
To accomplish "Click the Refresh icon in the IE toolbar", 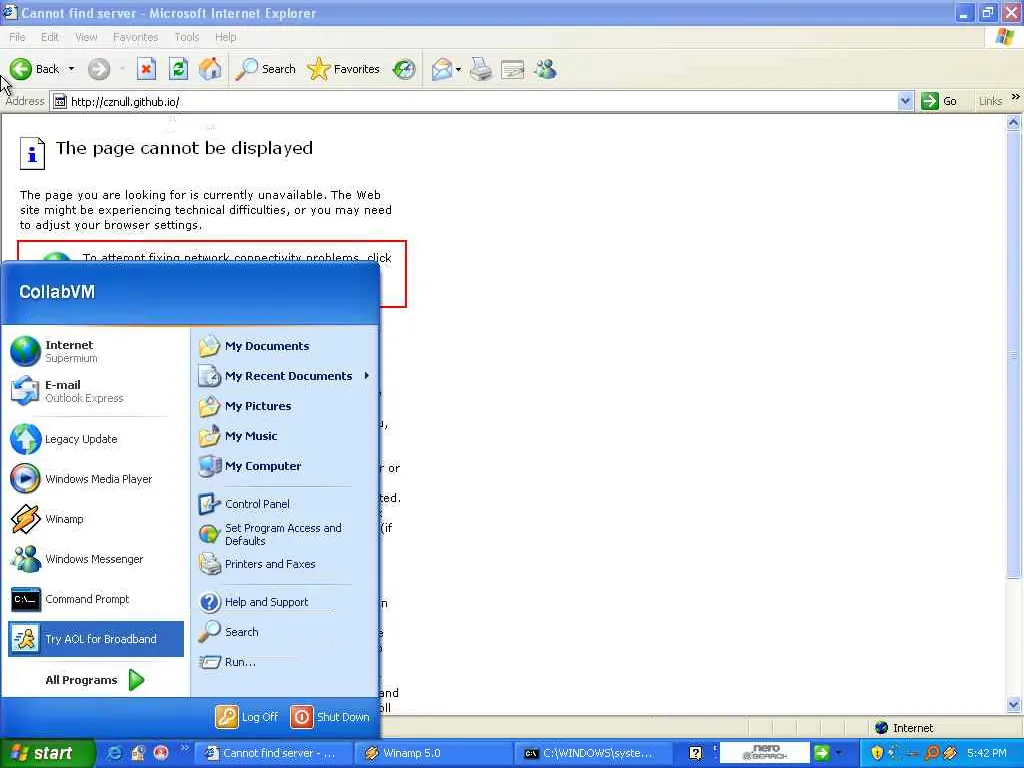I will click(x=178, y=69).
